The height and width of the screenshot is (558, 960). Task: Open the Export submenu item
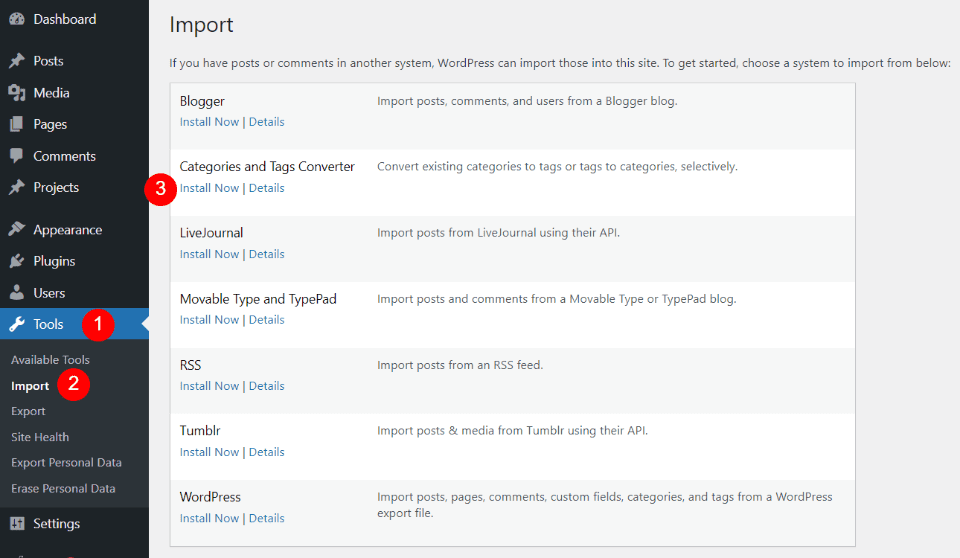click(28, 411)
